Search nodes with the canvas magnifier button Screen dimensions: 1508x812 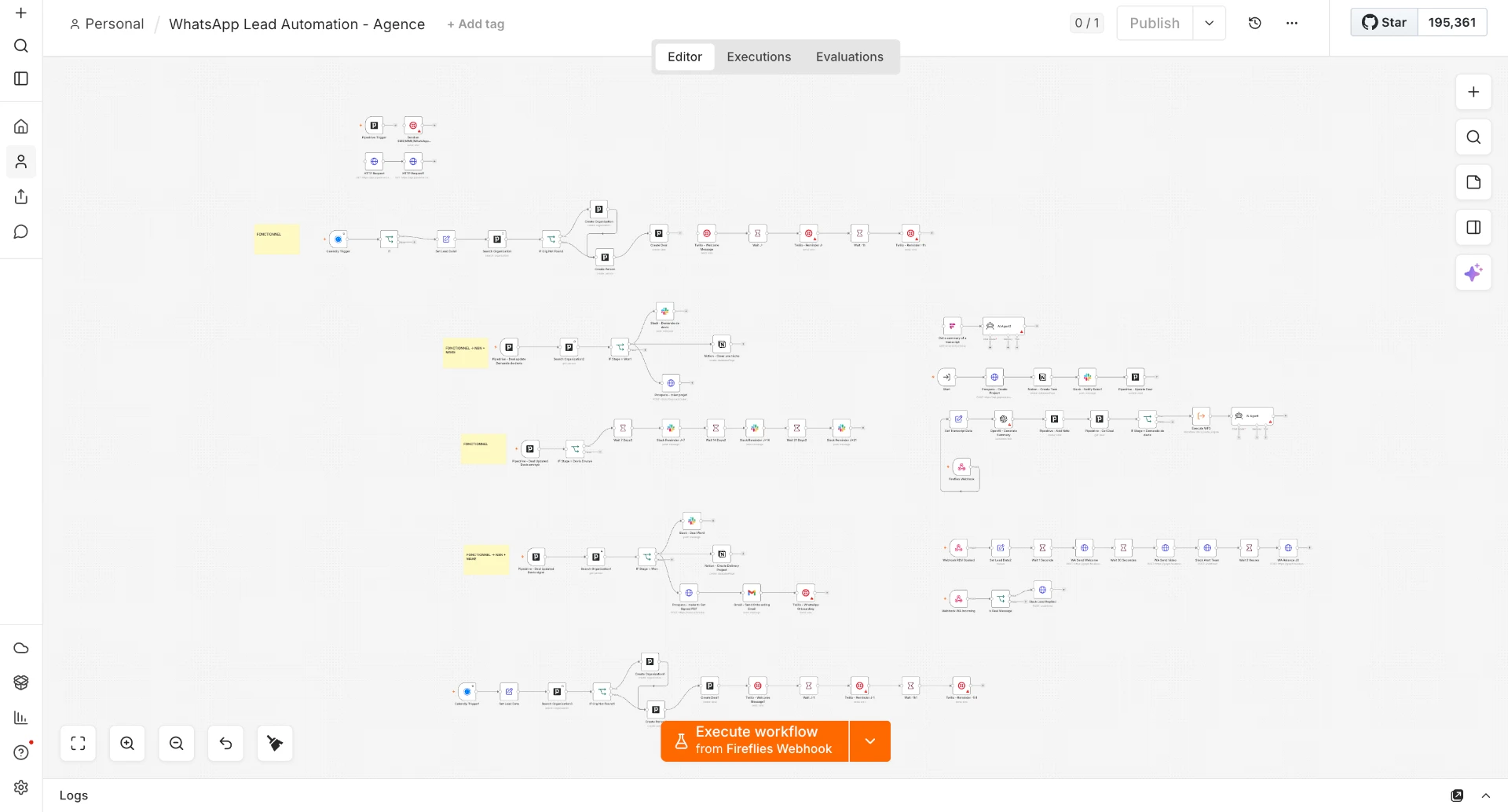(x=1473, y=137)
